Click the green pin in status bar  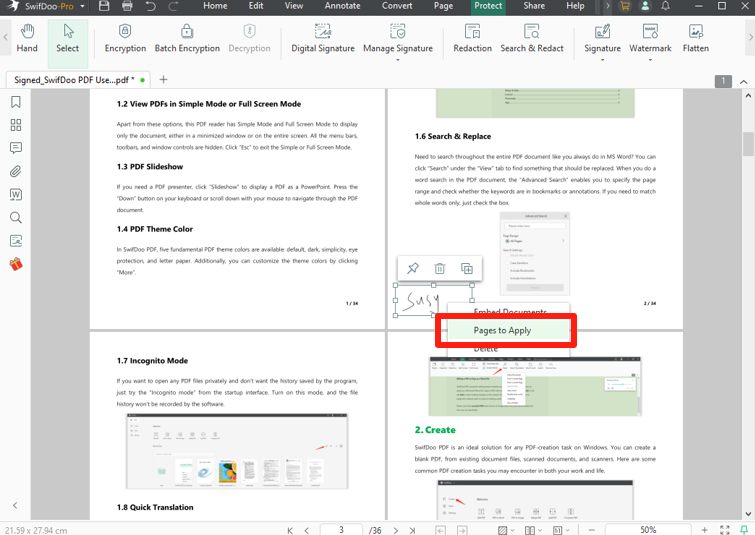744,530
